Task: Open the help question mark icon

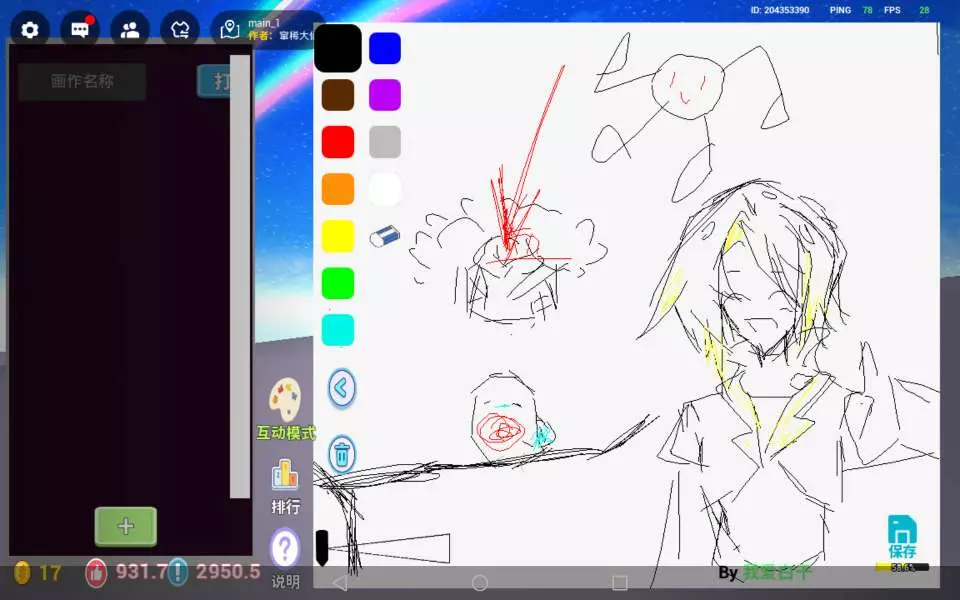Action: (x=285, y=548)
